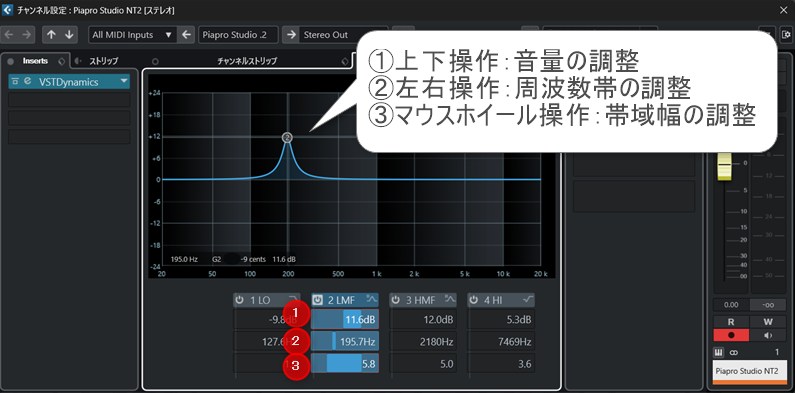Toggle 4 HI band power button
This screenshot has width=795, height=393.
pos(474,300)
